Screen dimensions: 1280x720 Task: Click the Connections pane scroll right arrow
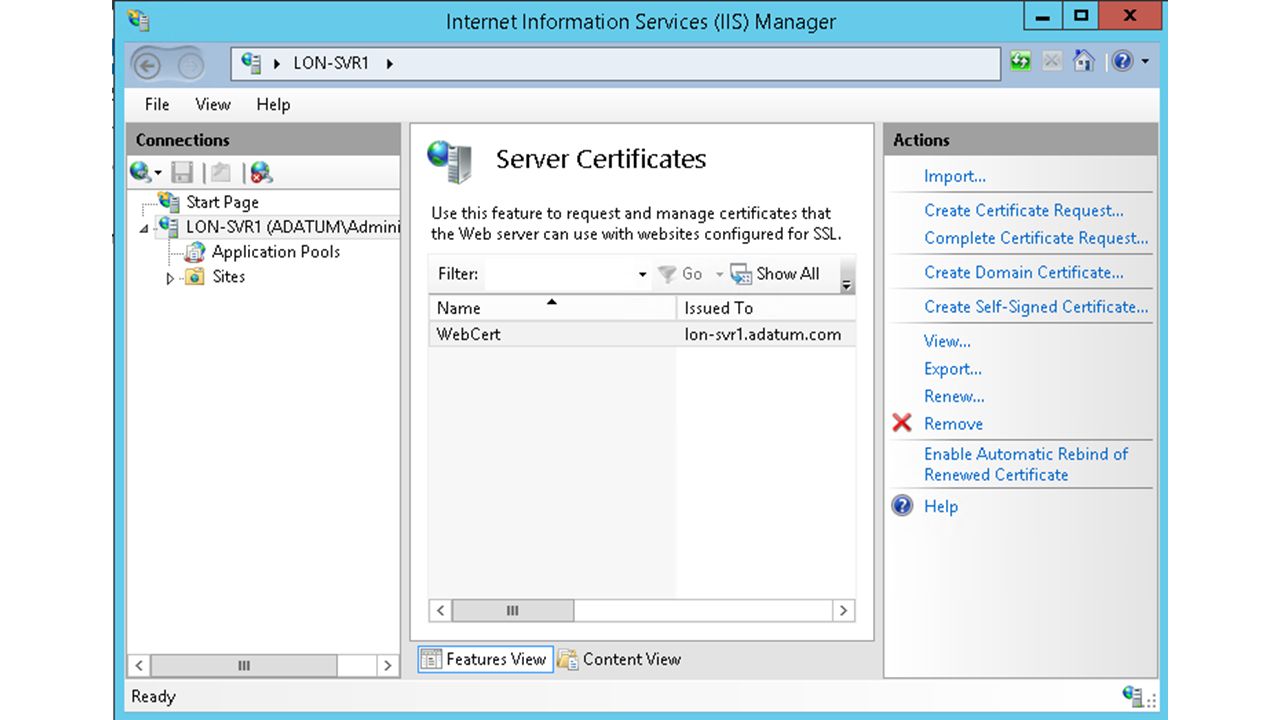tap(388, 665)
